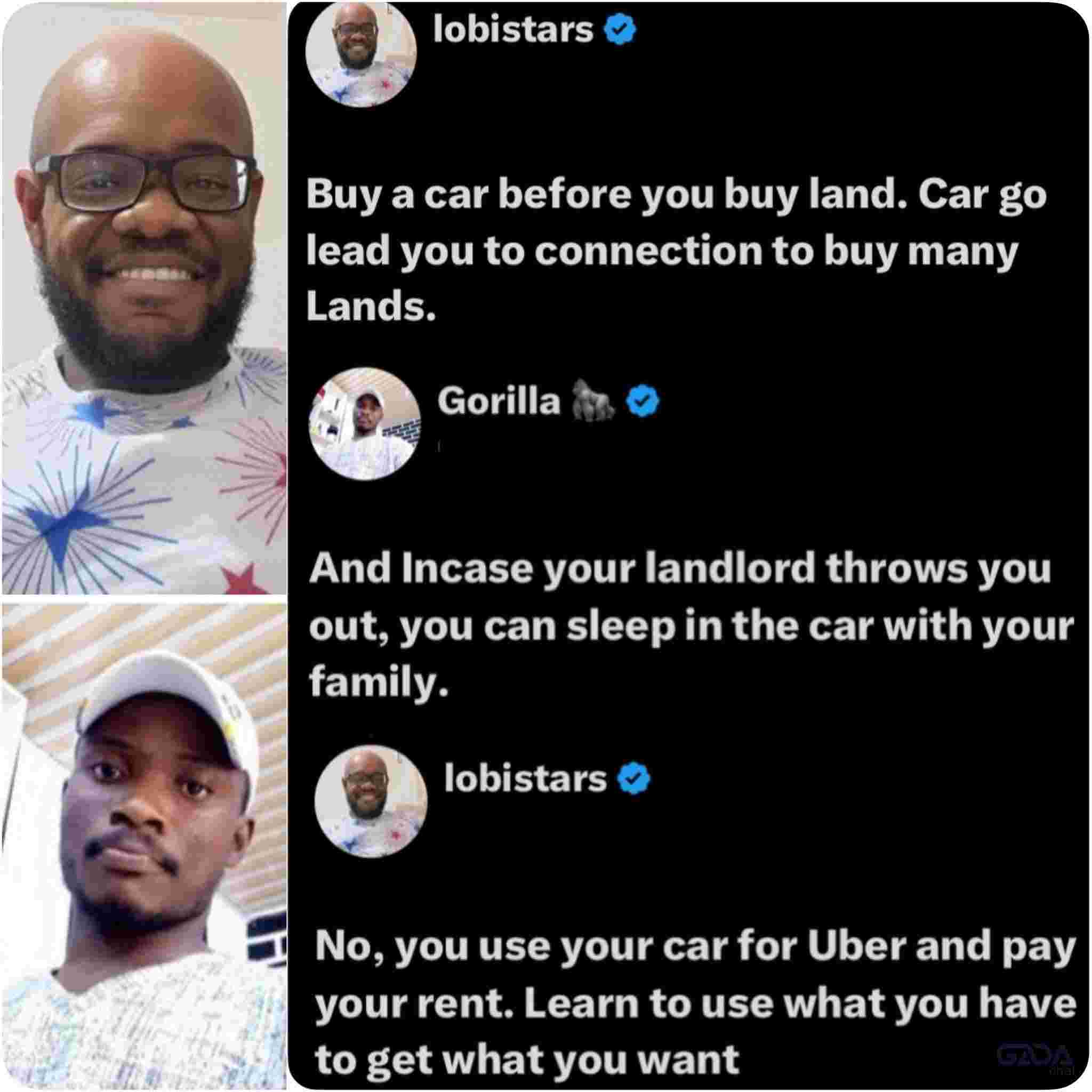Open the top lobistars profile avatar

point(361,54)
